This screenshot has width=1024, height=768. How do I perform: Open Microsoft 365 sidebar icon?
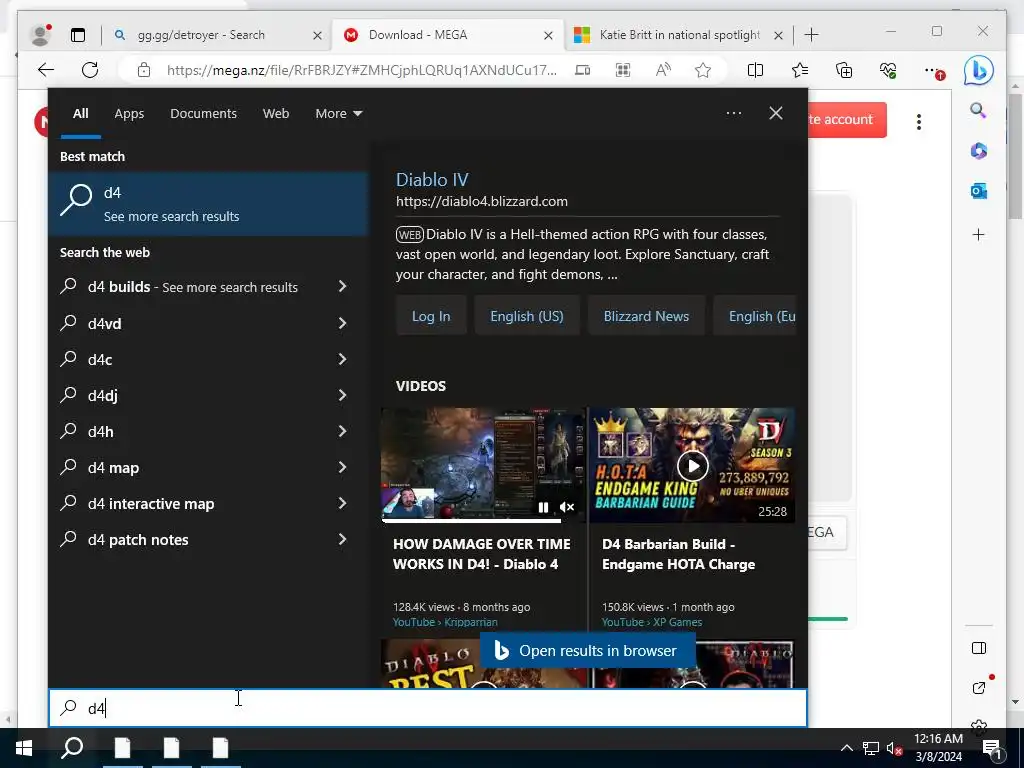978,151
